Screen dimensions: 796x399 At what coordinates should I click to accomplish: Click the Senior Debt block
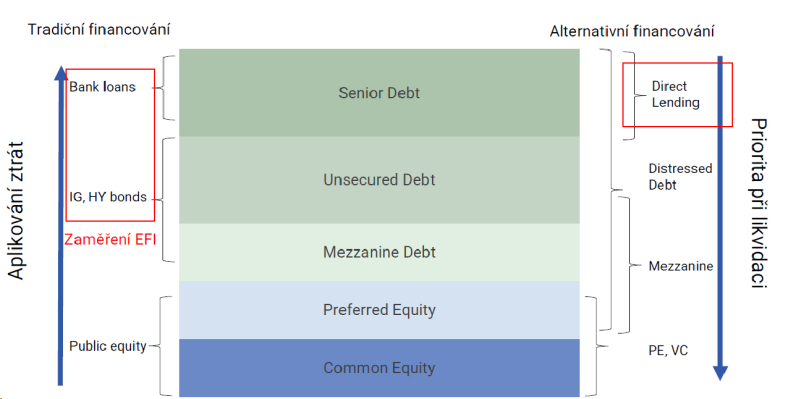click(x=379, y=93)
